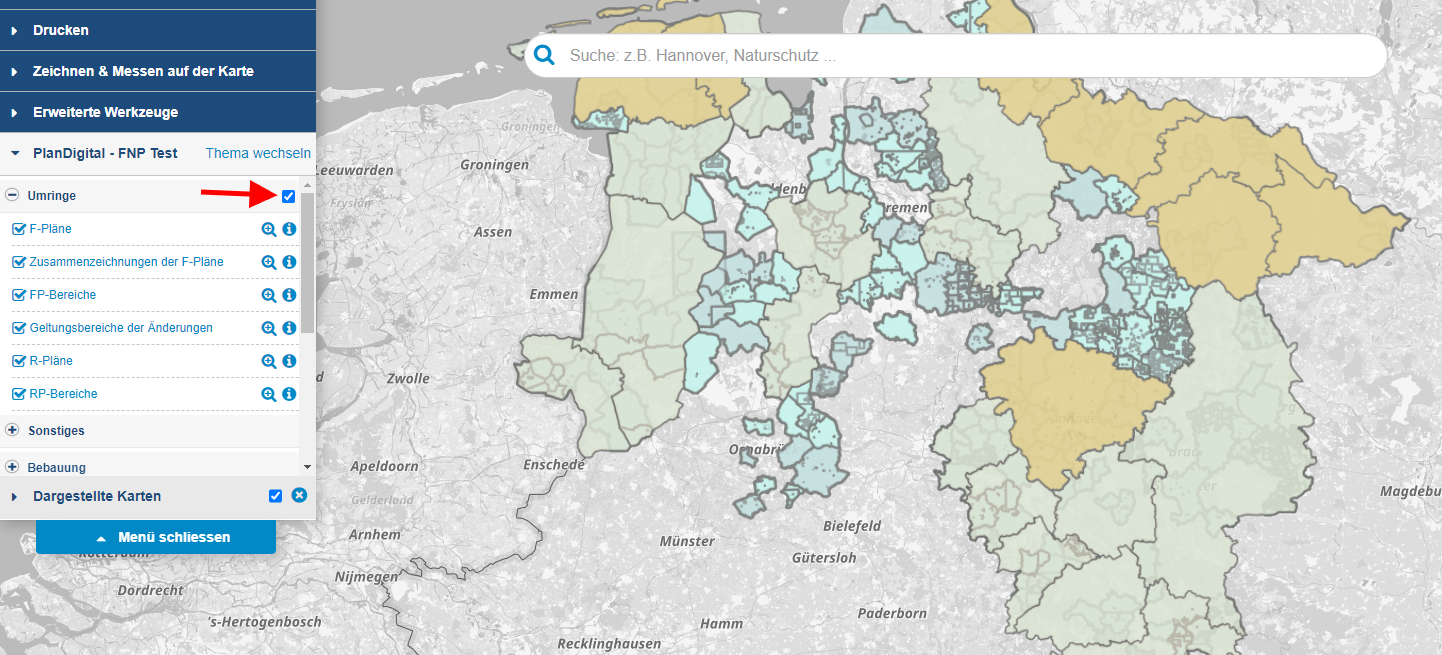Expand the Sonstiges layer group
This screenshot has height=655, width=1442.
pos(12,430)
